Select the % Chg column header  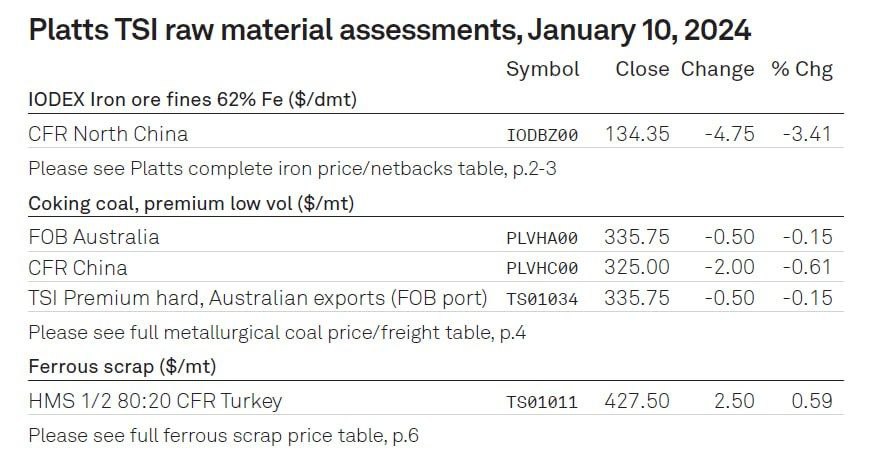[x=802, y=70]
